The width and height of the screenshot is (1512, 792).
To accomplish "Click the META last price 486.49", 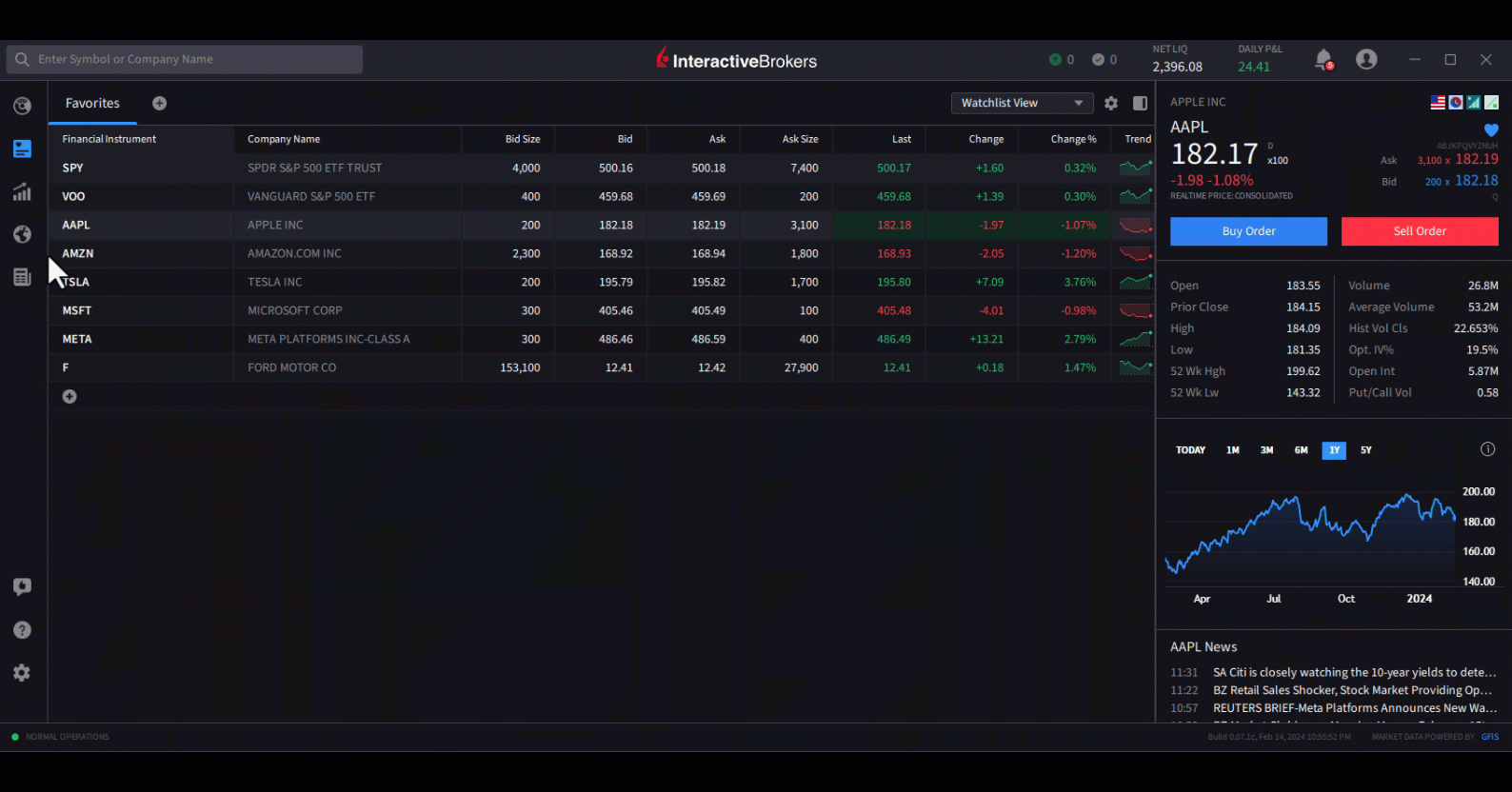I will pyautogui.click(x=894, y=339).
